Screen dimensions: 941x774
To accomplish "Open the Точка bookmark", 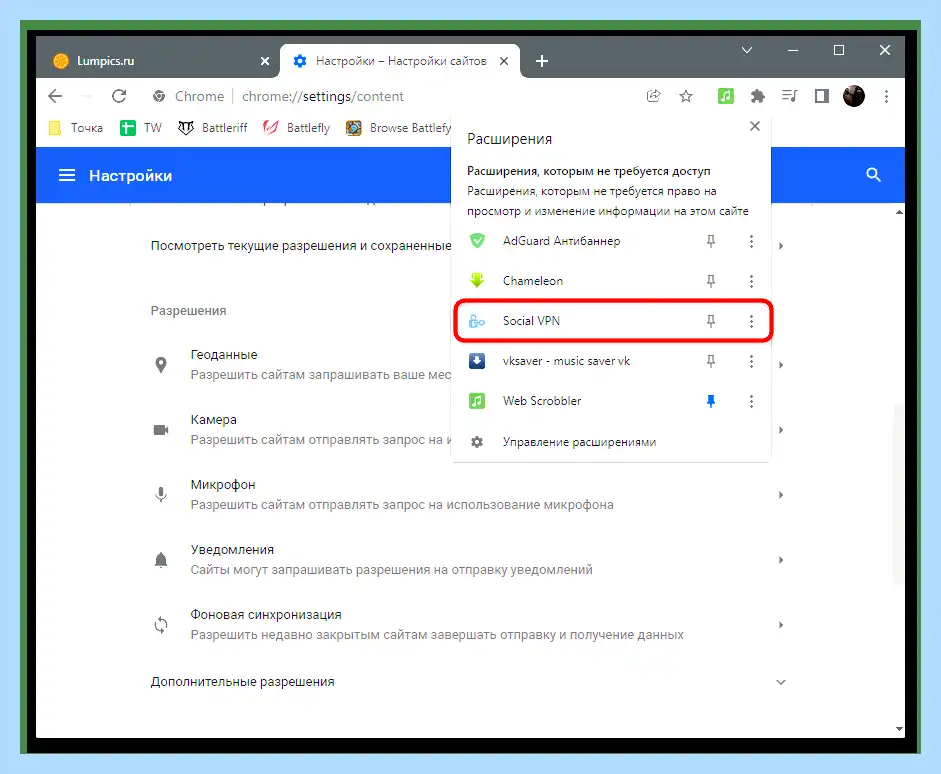I will [x=76, y=128].
